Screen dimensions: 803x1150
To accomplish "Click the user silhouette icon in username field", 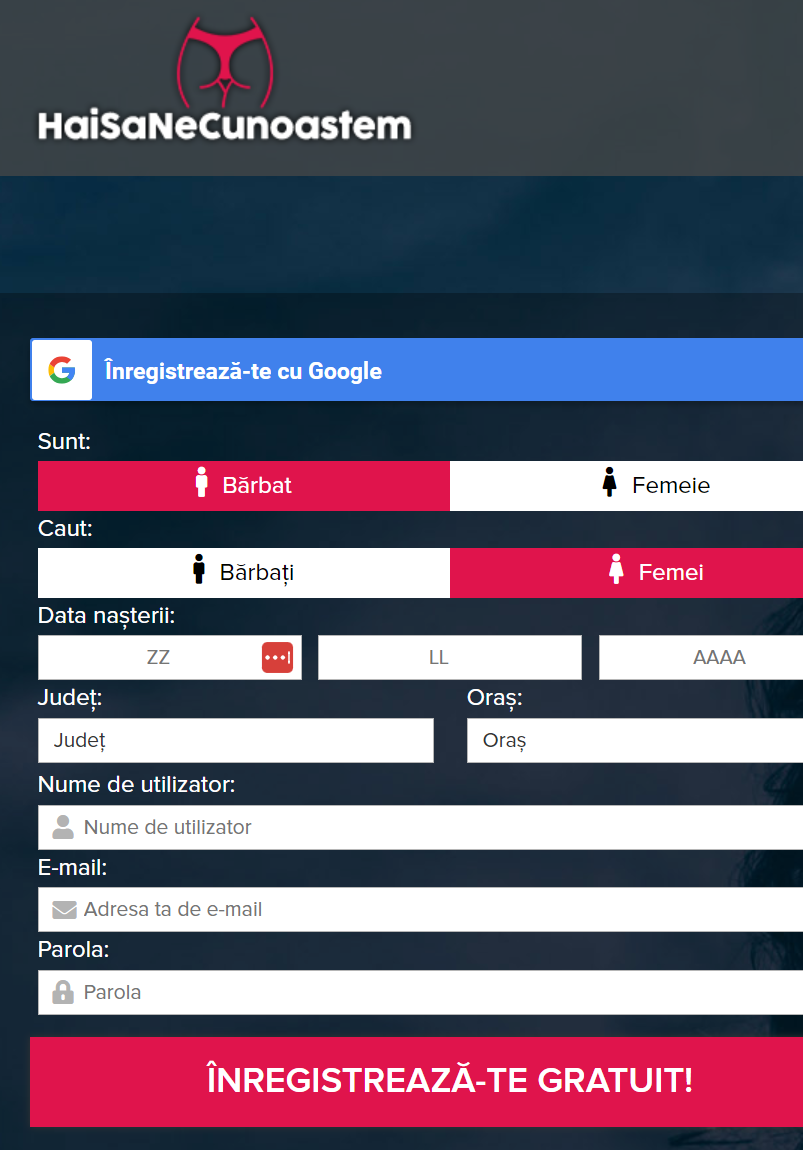I will (63, 827).
